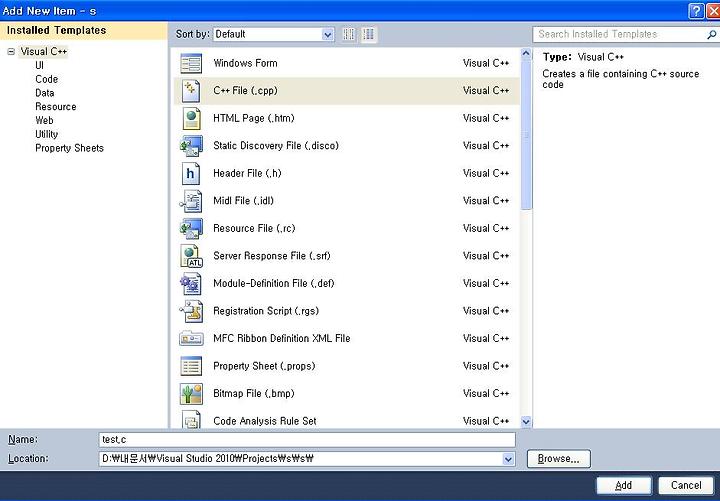Select the Utility template category
Image resolution: width=720 pixels, height=501 pixels.
tap(46, 135)
